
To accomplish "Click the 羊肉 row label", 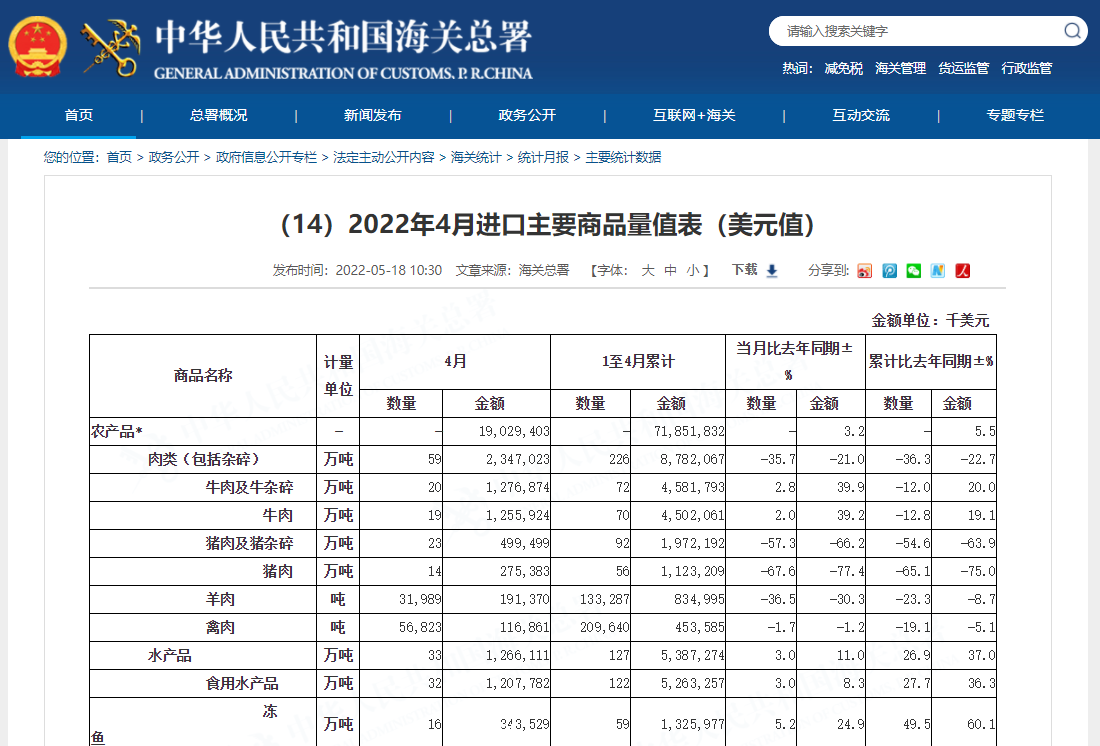I will (220, 600).
